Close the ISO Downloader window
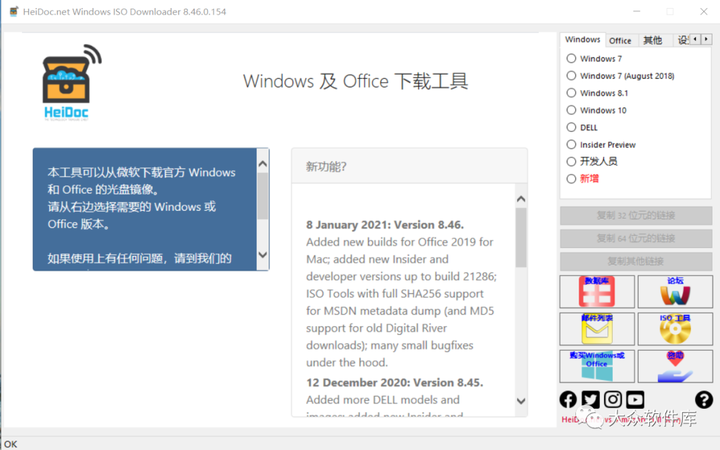The image size is (720, 450). point(703,11)
